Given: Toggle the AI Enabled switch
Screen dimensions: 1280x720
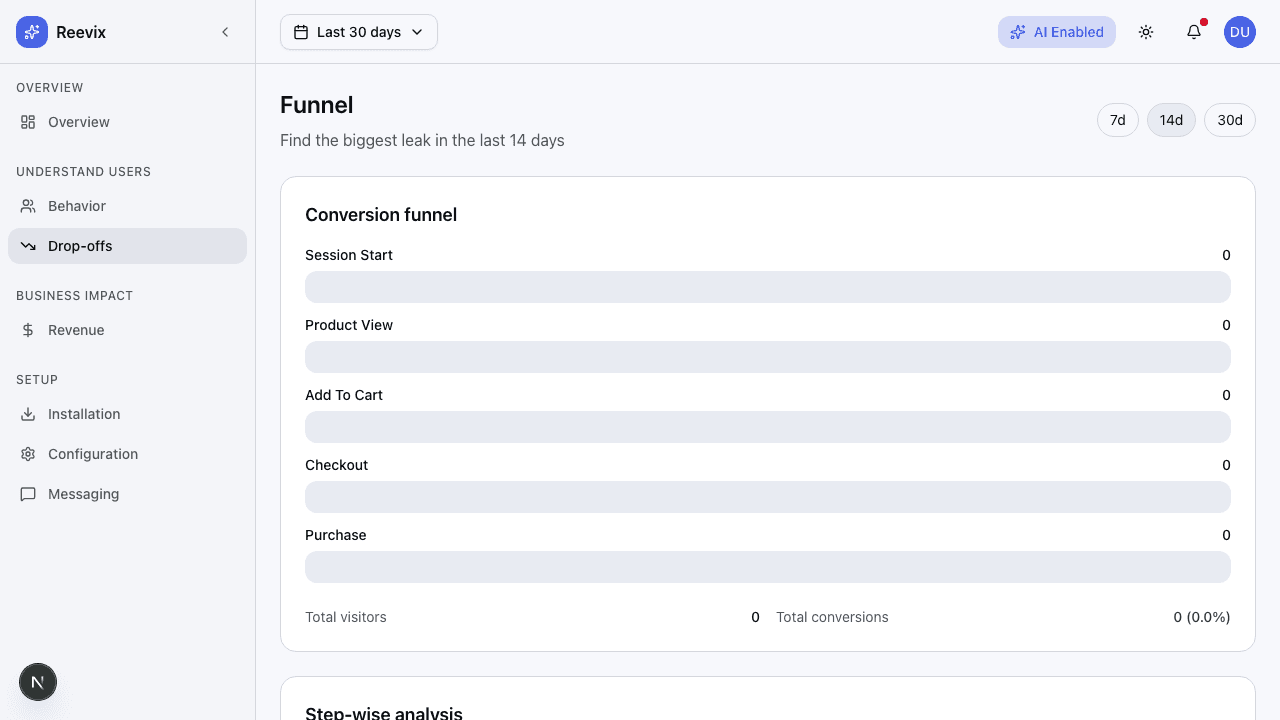Looking at the screenshot, I should pos(1057,32).
